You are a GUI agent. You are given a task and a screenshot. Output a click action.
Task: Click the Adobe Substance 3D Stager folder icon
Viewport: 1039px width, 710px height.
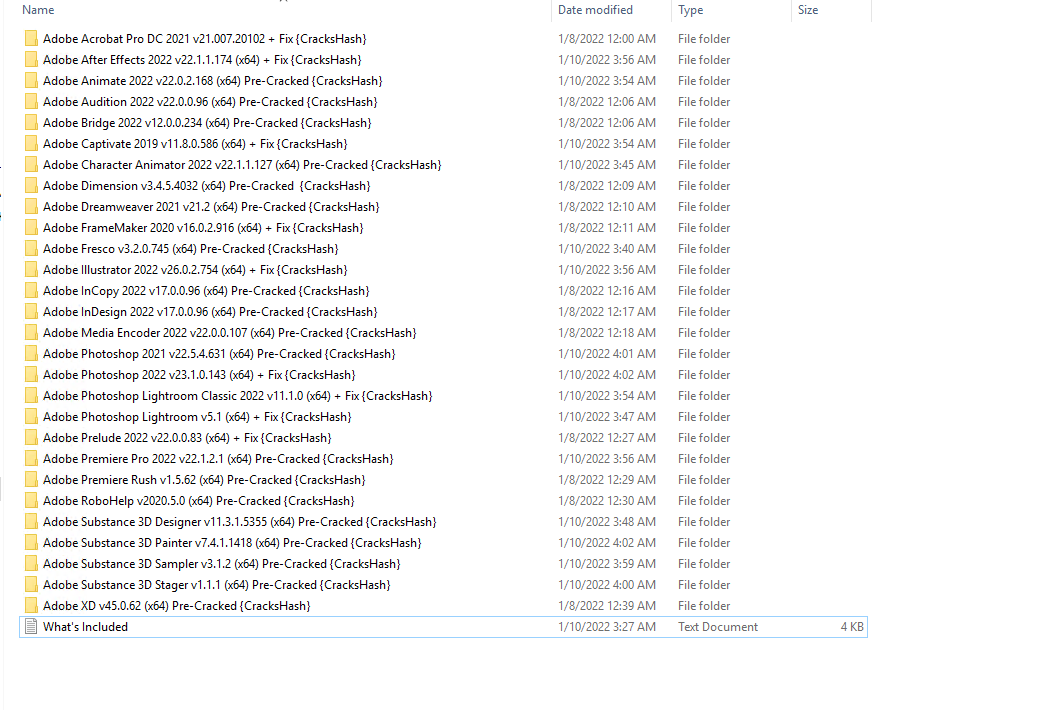[x=31, y=585]
